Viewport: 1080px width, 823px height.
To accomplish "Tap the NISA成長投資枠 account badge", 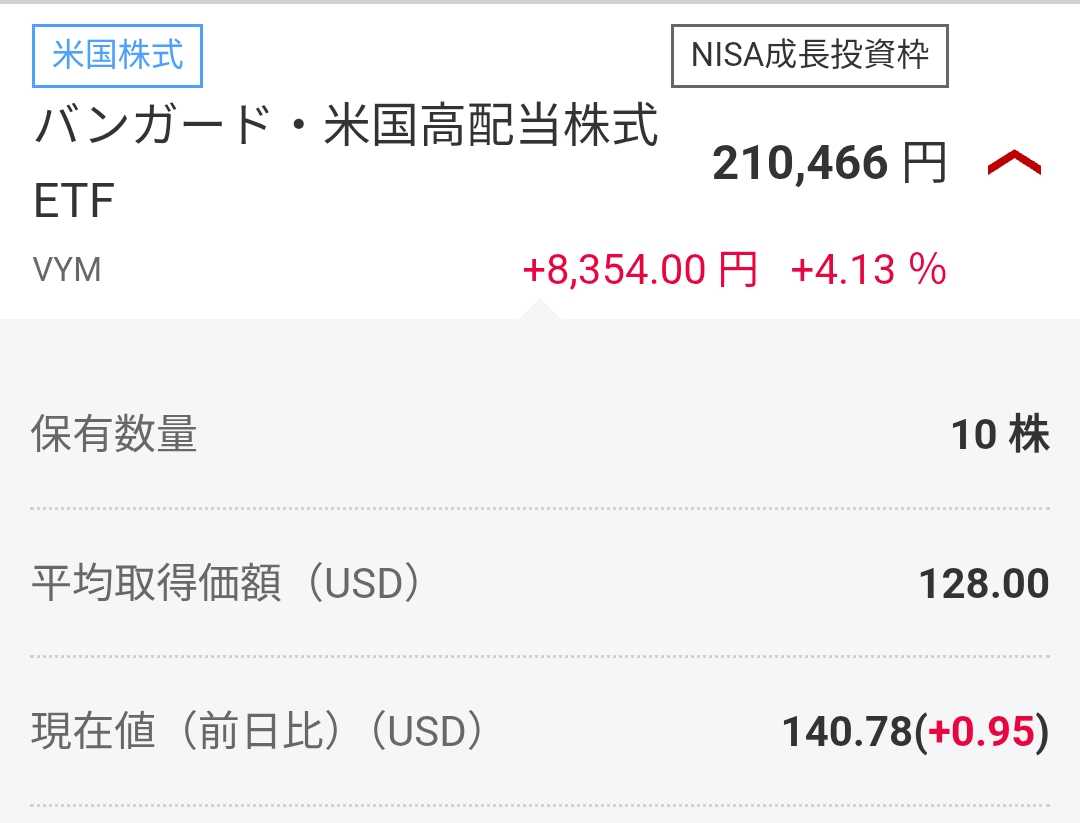I will tap(809, 54).
